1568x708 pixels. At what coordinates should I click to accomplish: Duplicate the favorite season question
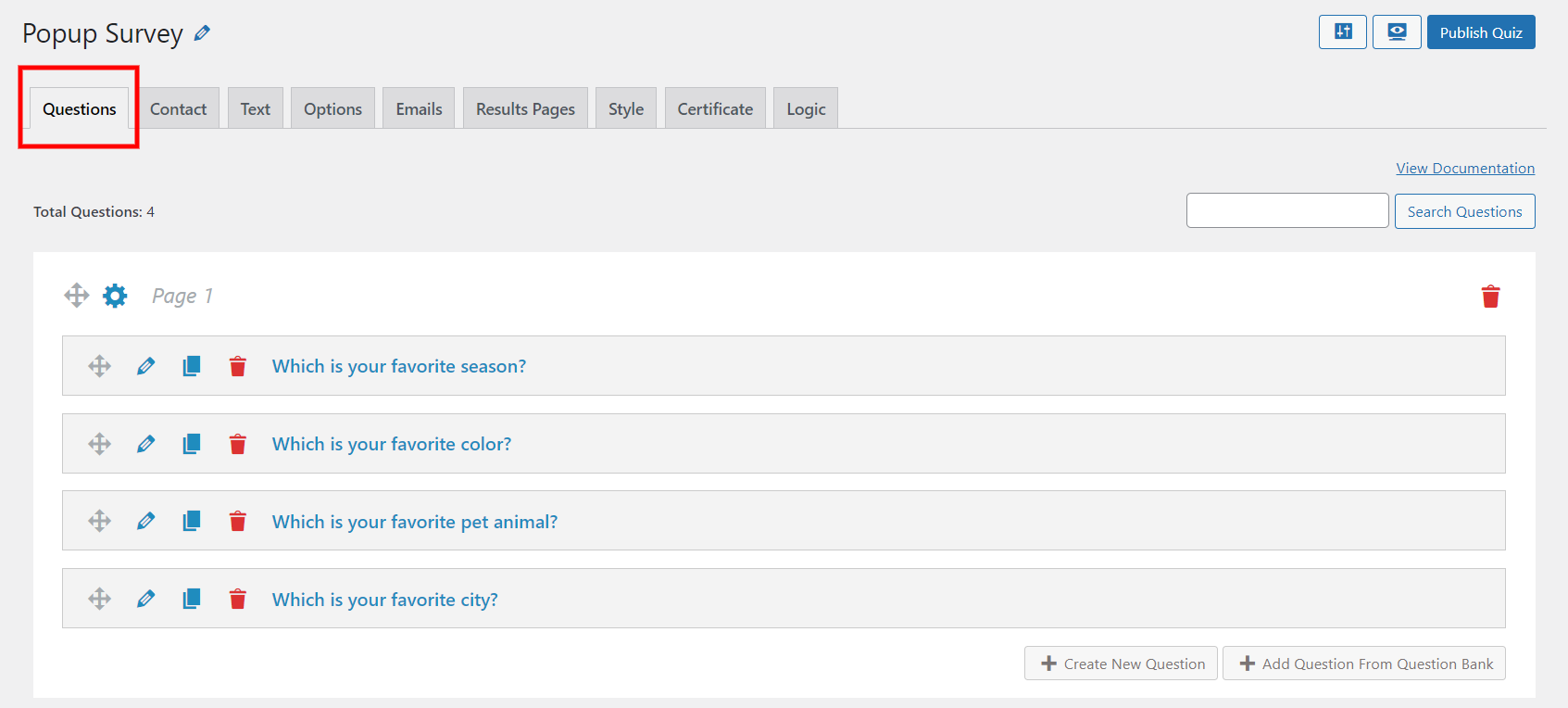(192, 366)
